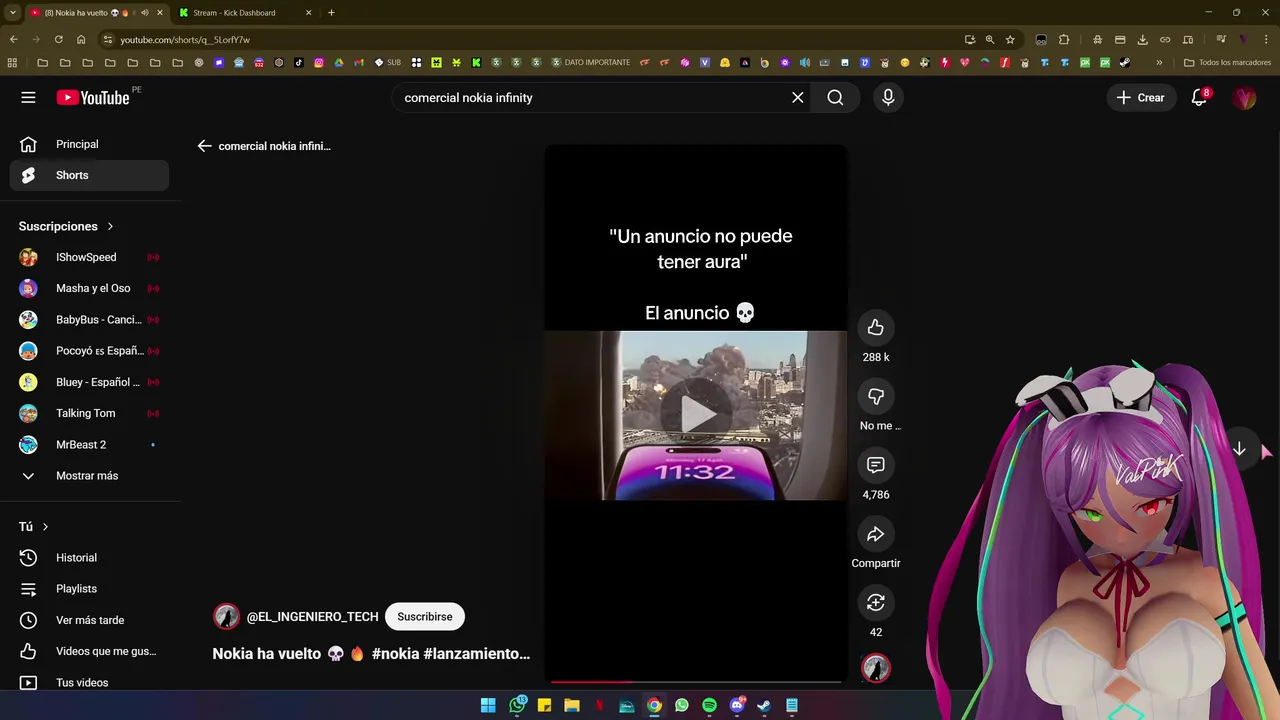Switch to the Stream - Kick Dashboard tab

(x=246, y=13)
